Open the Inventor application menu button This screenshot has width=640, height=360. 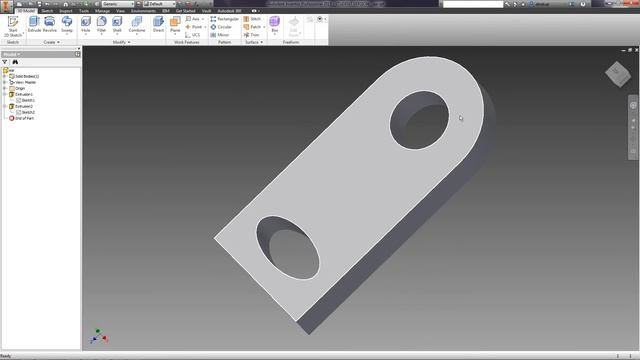(6, 7)
